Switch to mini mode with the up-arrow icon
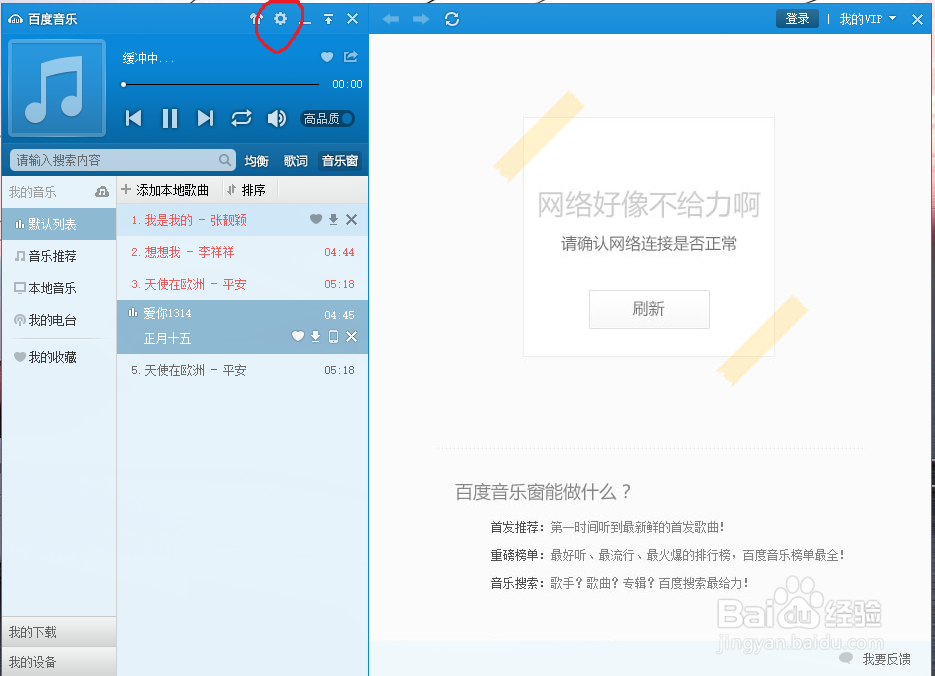Viewport: 935px width, 676px height. pyautogui.click(x=329, y=19)
